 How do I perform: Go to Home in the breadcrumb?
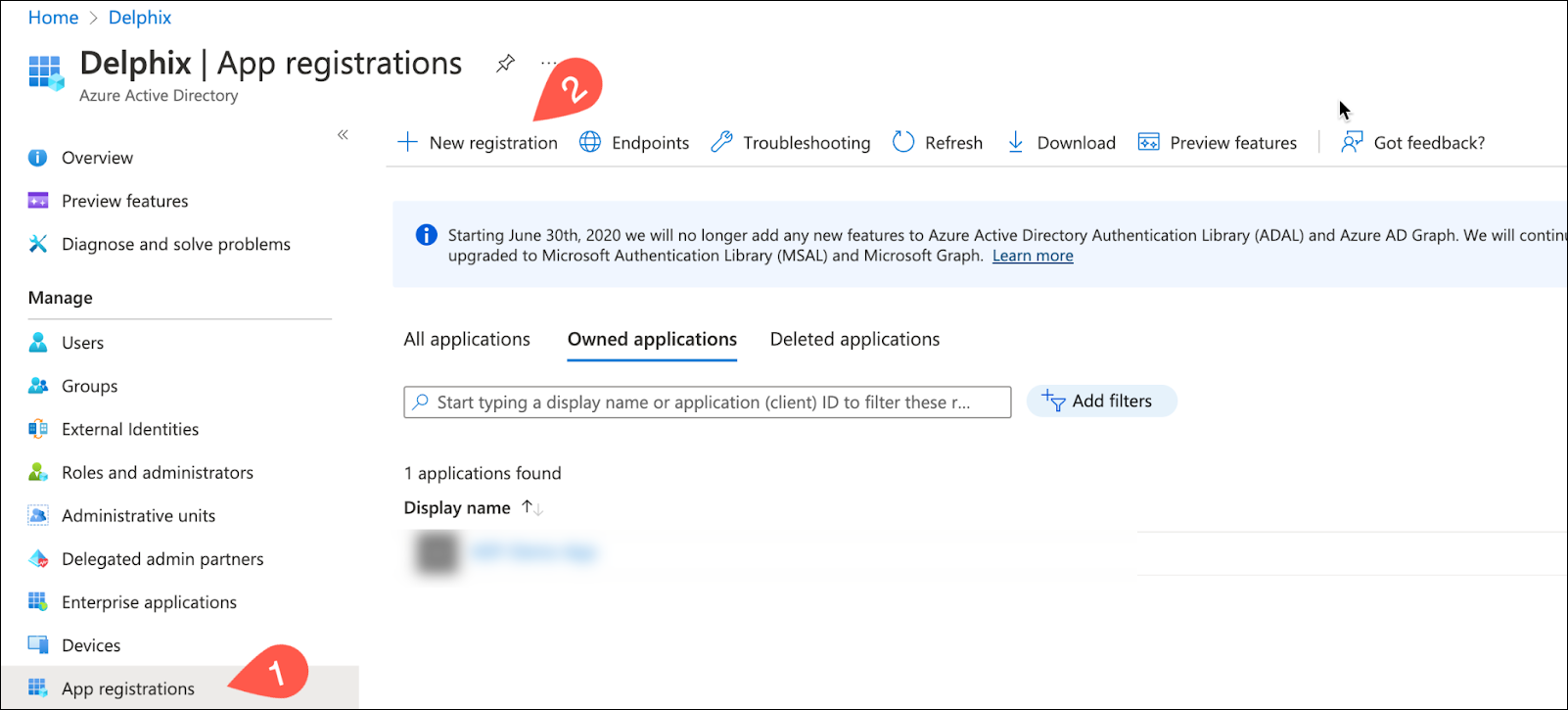pyautogui.click(x=53, y=18)
